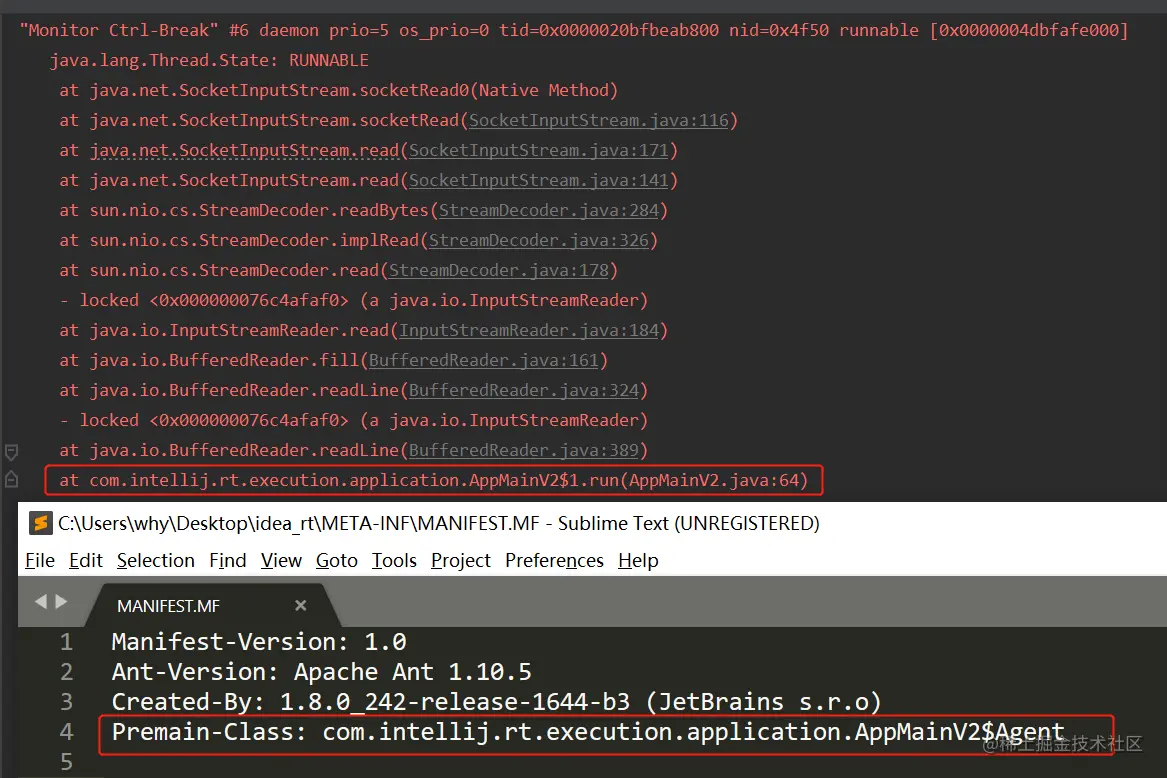
Task: Open the Tools menu
Action: coord(394,561)
